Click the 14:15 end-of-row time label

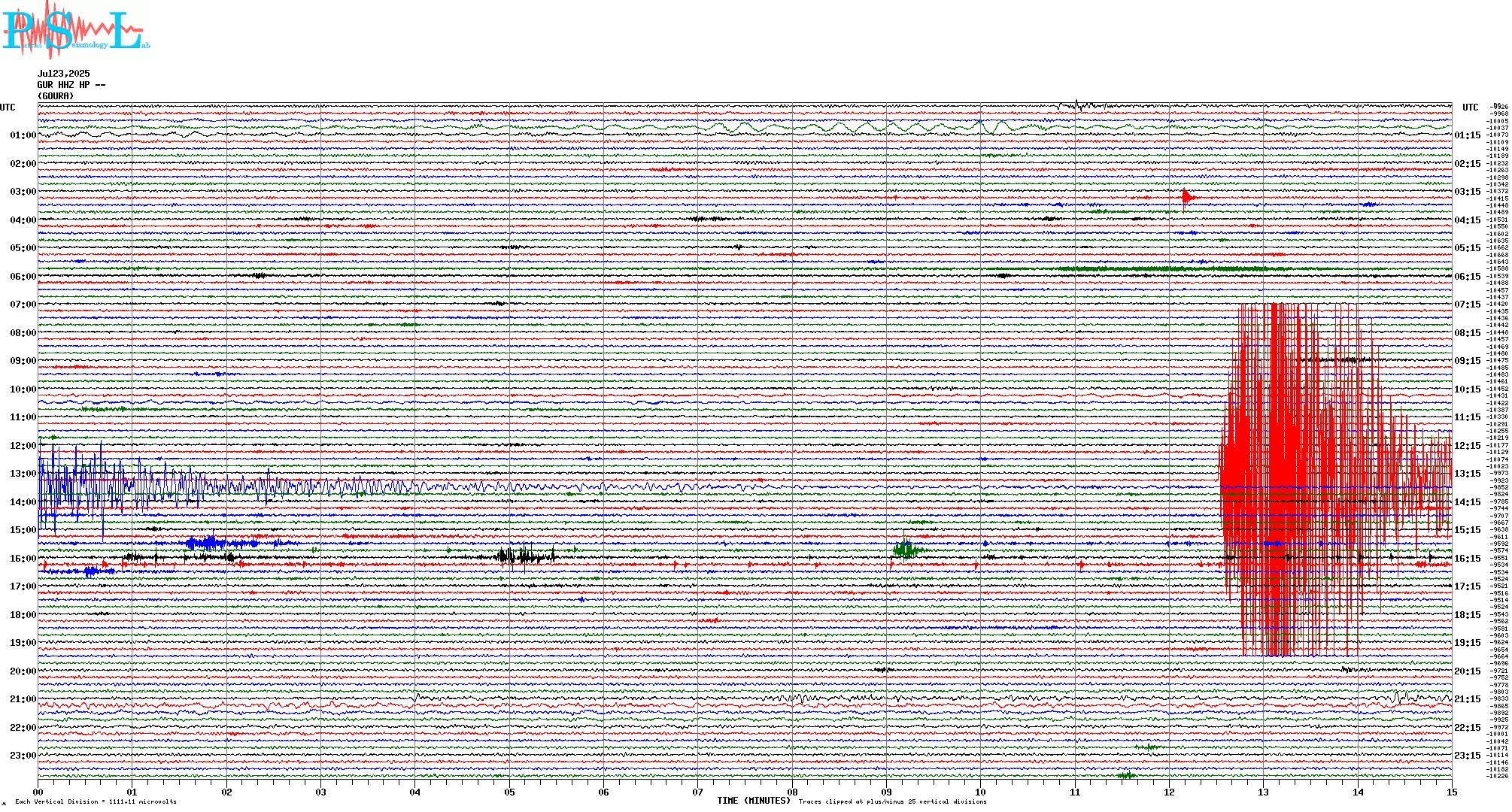click(x=1468, y=502)
